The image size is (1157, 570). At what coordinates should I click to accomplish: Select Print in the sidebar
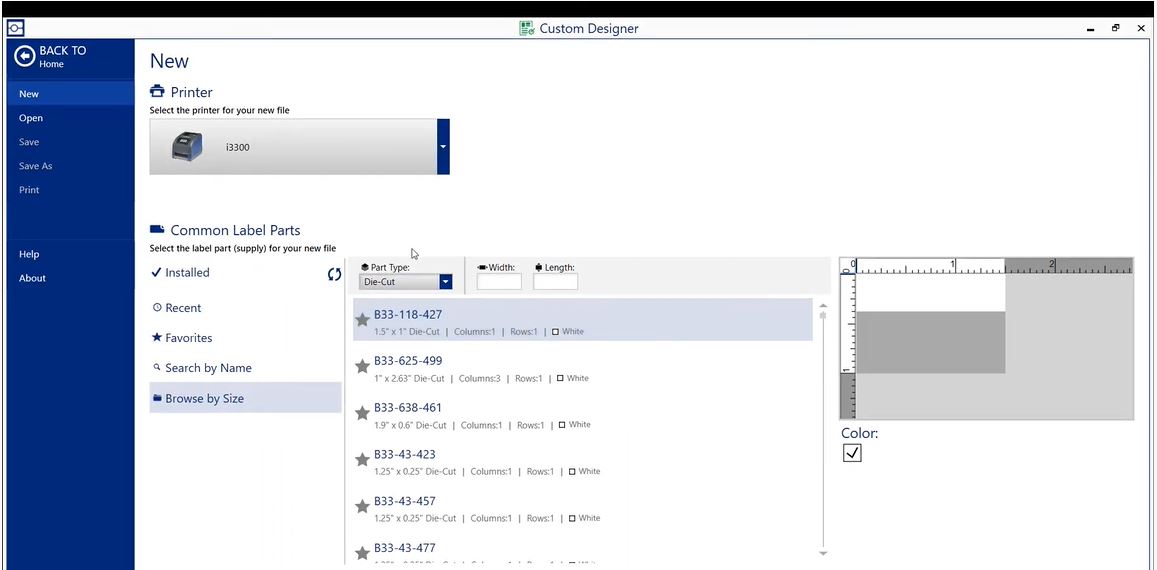click(x=70, y=190)
